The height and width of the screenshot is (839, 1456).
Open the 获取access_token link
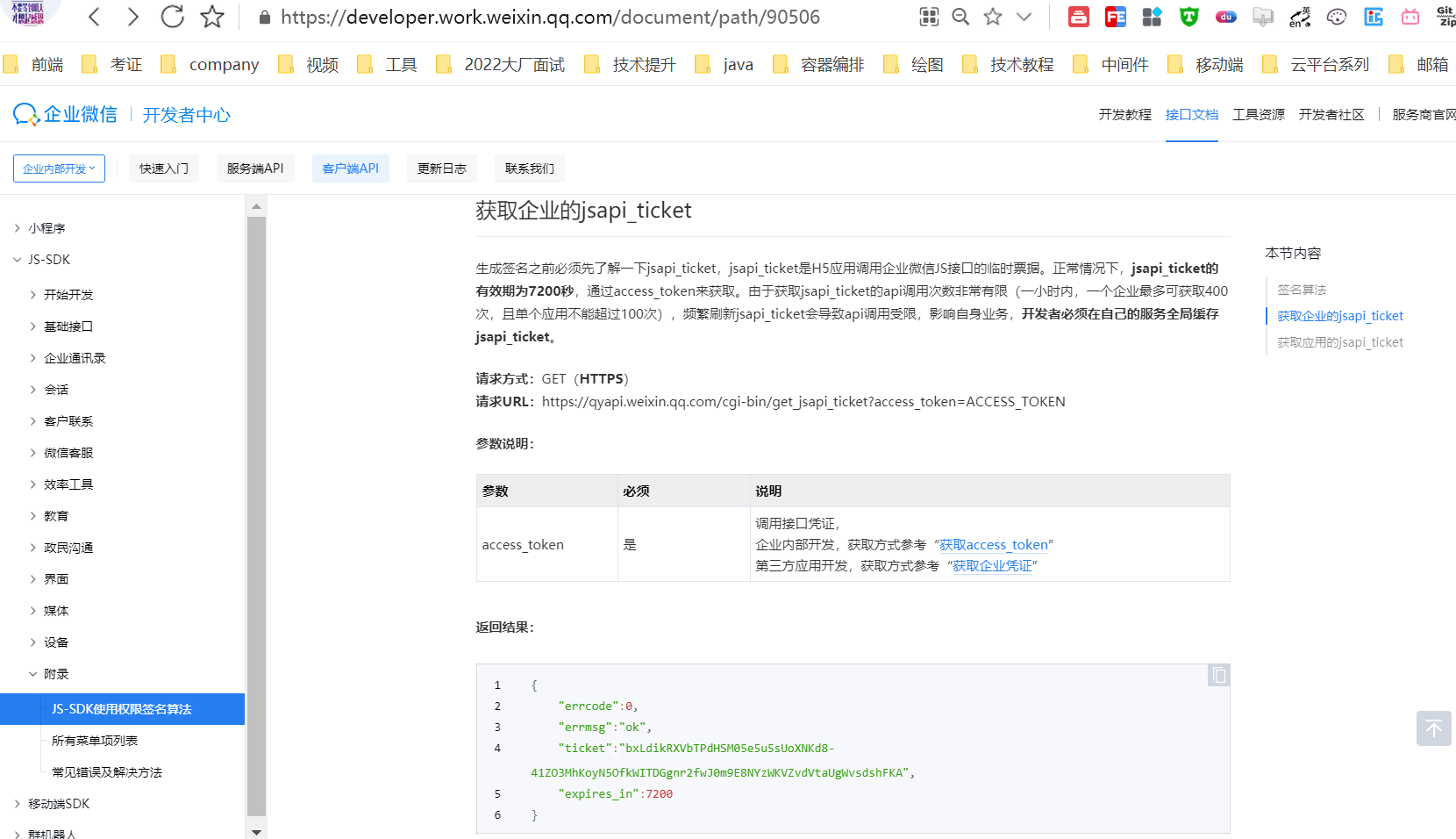(x=994, y=544)
